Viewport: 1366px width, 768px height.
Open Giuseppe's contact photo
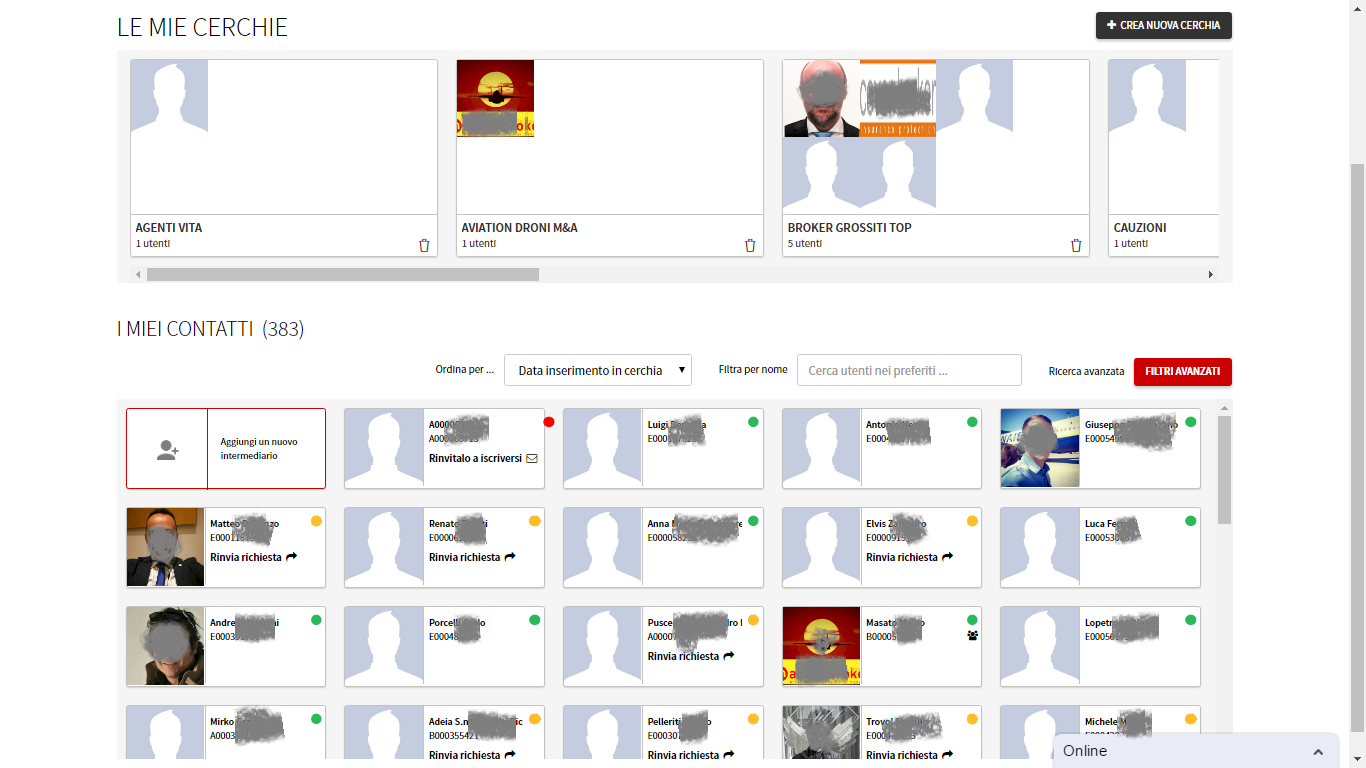(x=1040, y=448)
